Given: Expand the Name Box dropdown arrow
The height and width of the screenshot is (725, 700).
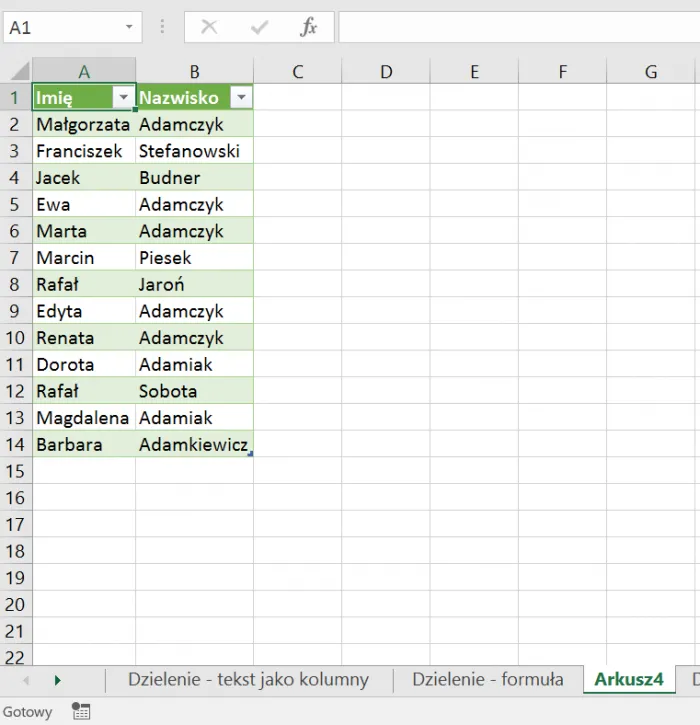Looking at the screenshot, I should pyautogui.click(x=129, y=28).
